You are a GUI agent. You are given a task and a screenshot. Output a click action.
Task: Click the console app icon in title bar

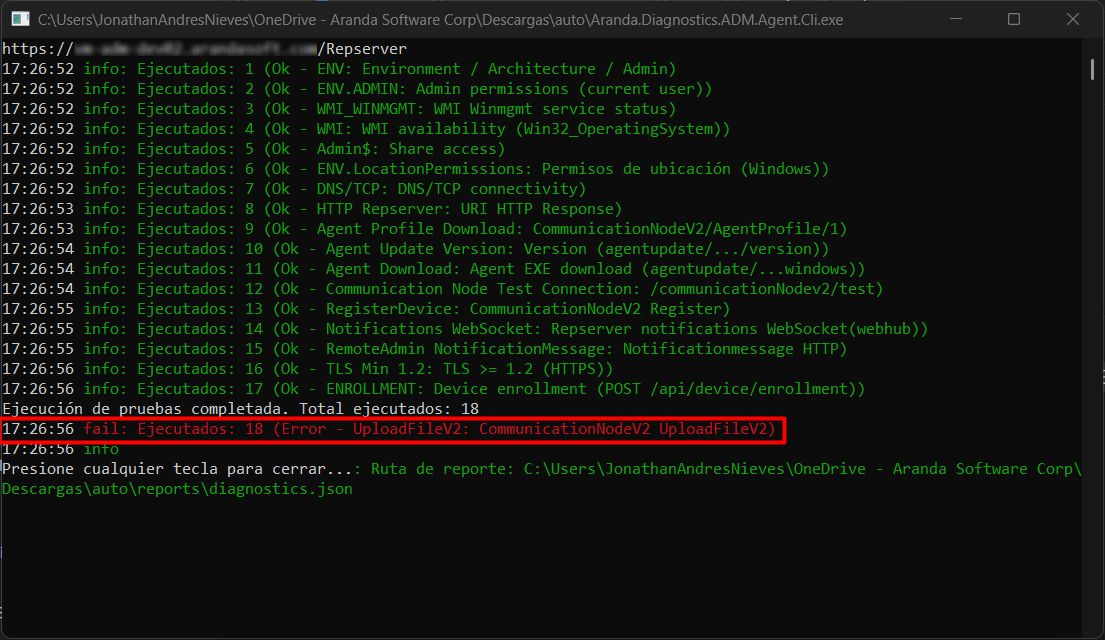pos(19,19)
